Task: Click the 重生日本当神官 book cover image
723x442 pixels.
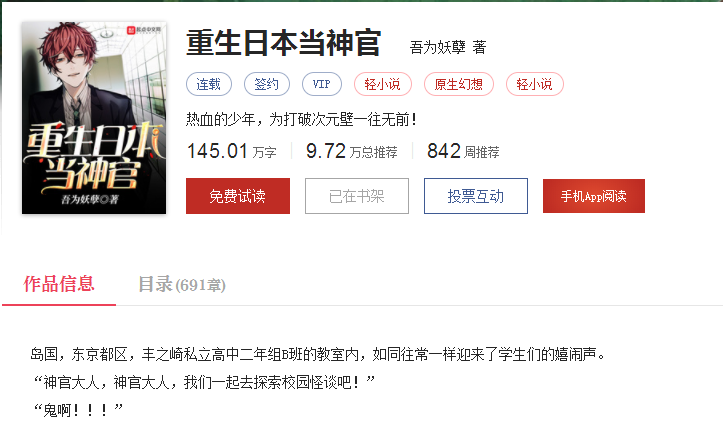Action: 94,118
